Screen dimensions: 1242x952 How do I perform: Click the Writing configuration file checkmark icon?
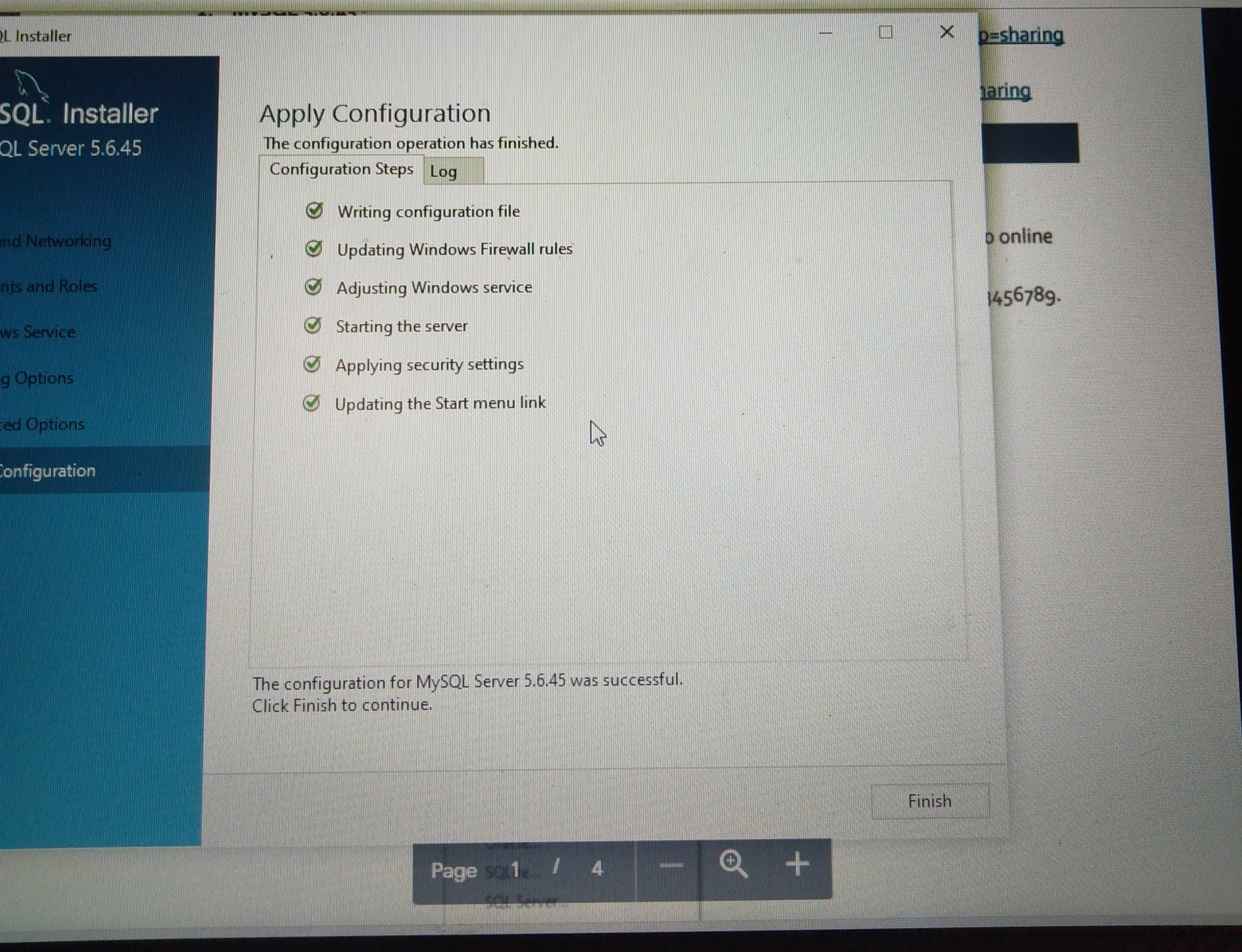pos(314,210)
